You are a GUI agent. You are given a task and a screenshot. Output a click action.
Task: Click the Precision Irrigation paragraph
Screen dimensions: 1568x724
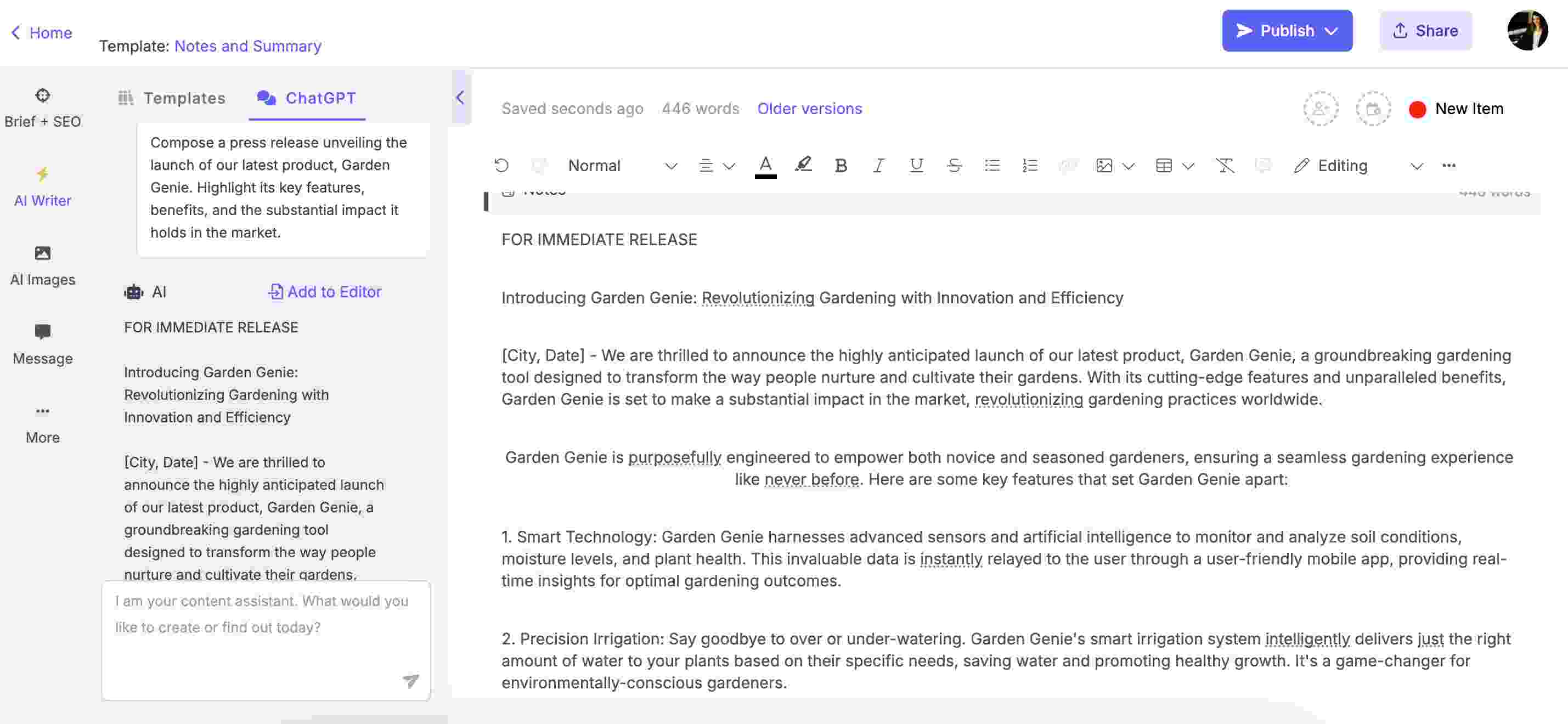(x=1006, y=661)
